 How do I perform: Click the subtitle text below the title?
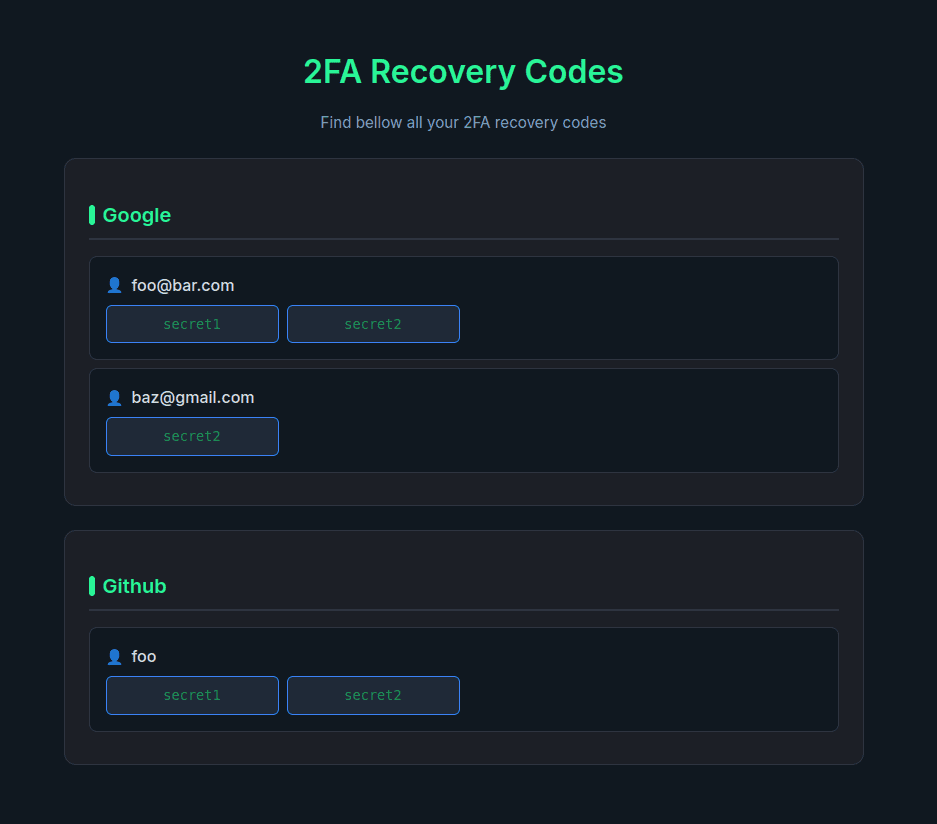tap(463, 123)
